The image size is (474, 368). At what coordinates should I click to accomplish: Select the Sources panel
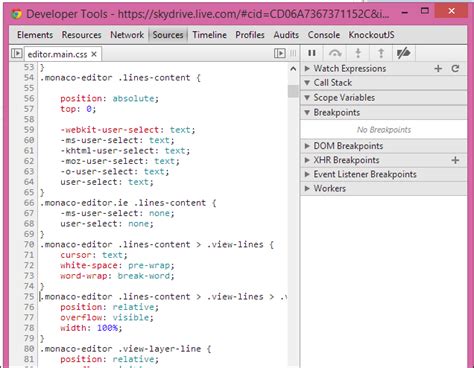[168, 35]
